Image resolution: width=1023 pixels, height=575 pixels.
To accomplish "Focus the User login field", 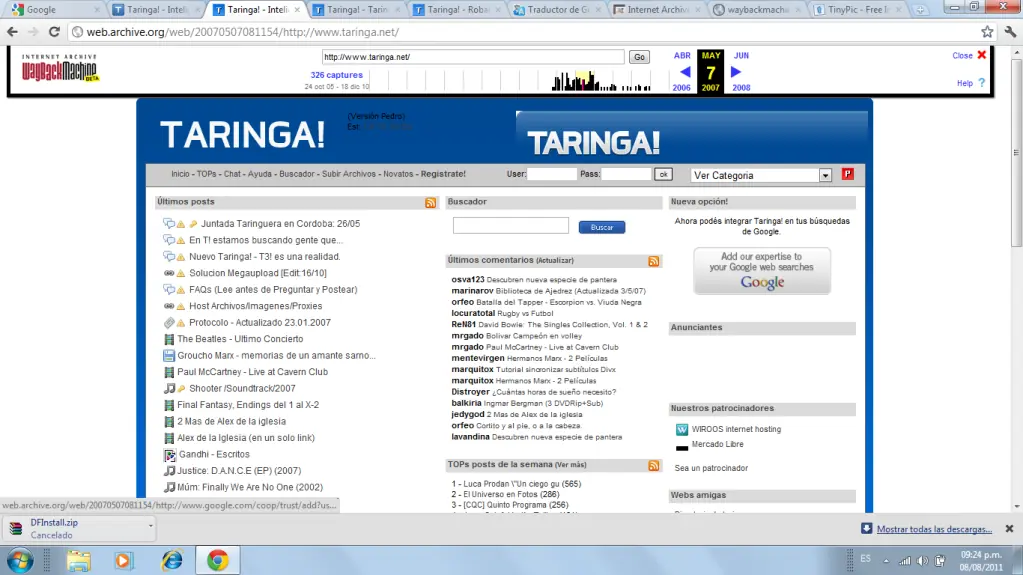I will point(552,174).
